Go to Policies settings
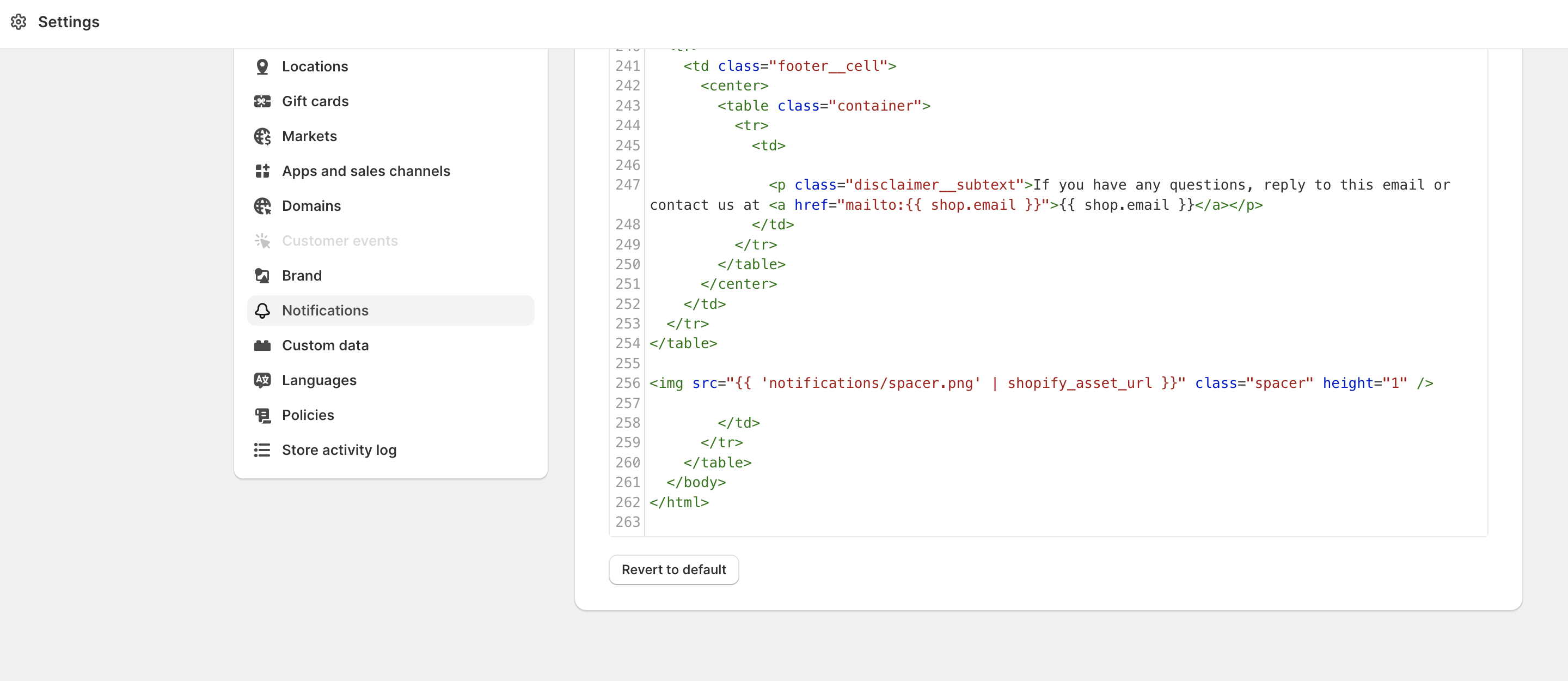Image resolution: width=1568 pixels, height=681 pixels. (x=308, y=416)
